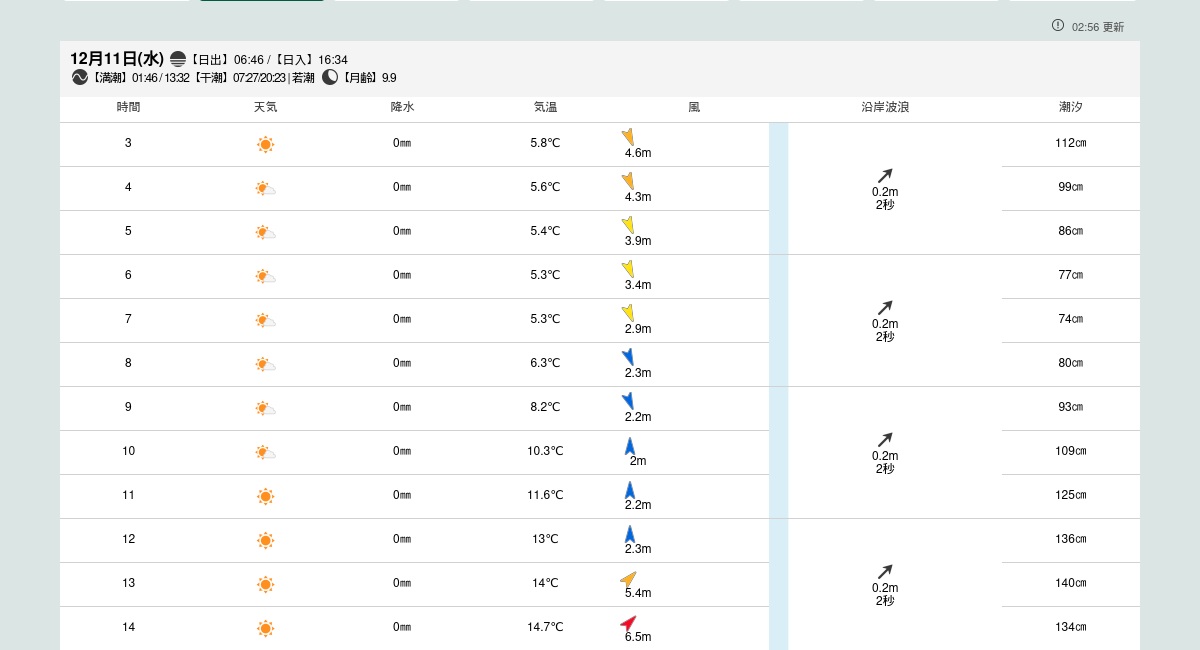Click the info icon next to 02:56 更新
This screenshot has height=650, width=1200.
(x=1058, y=25)
